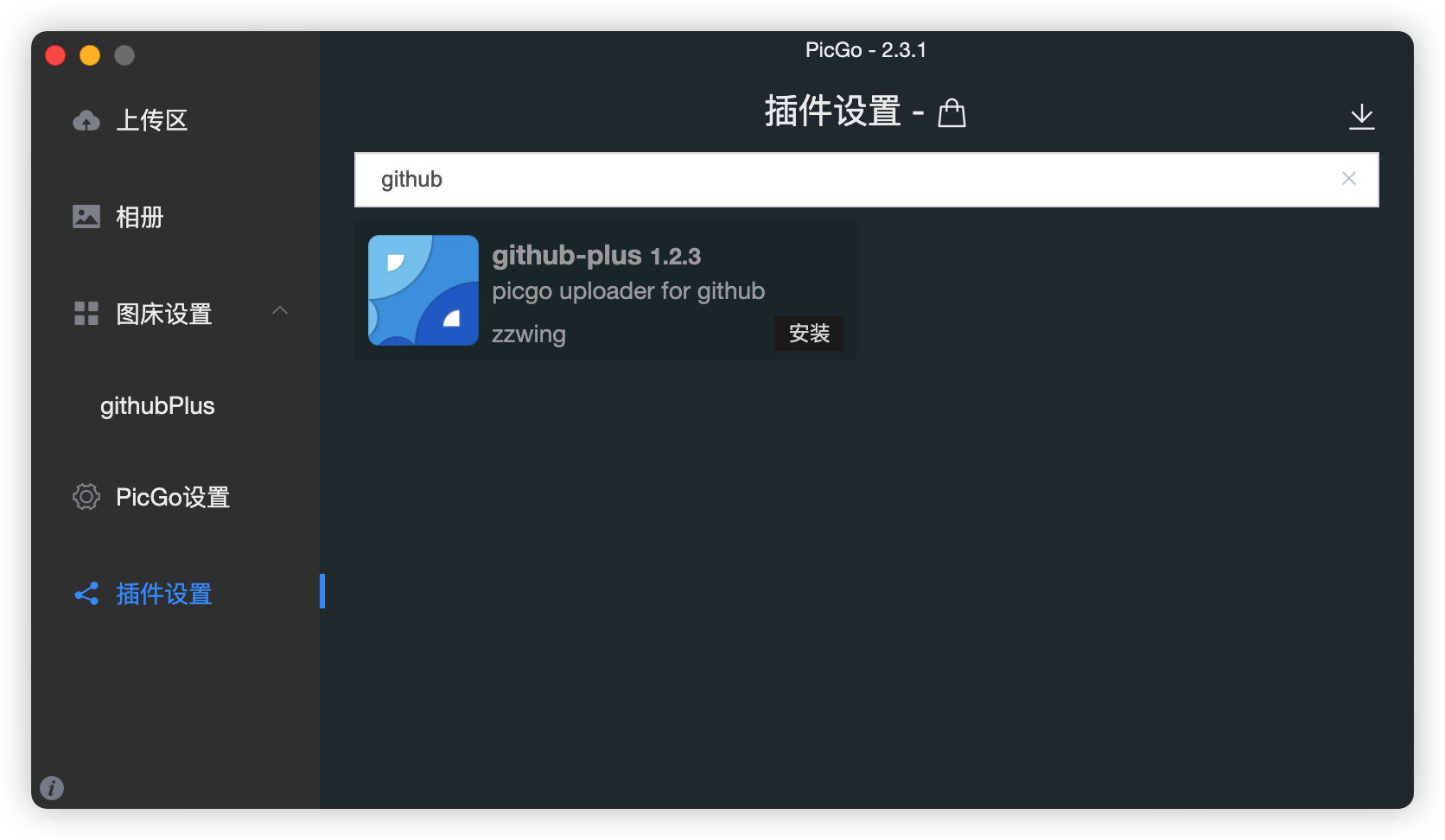Focus the plugin search field containing github

coord(866,180)
